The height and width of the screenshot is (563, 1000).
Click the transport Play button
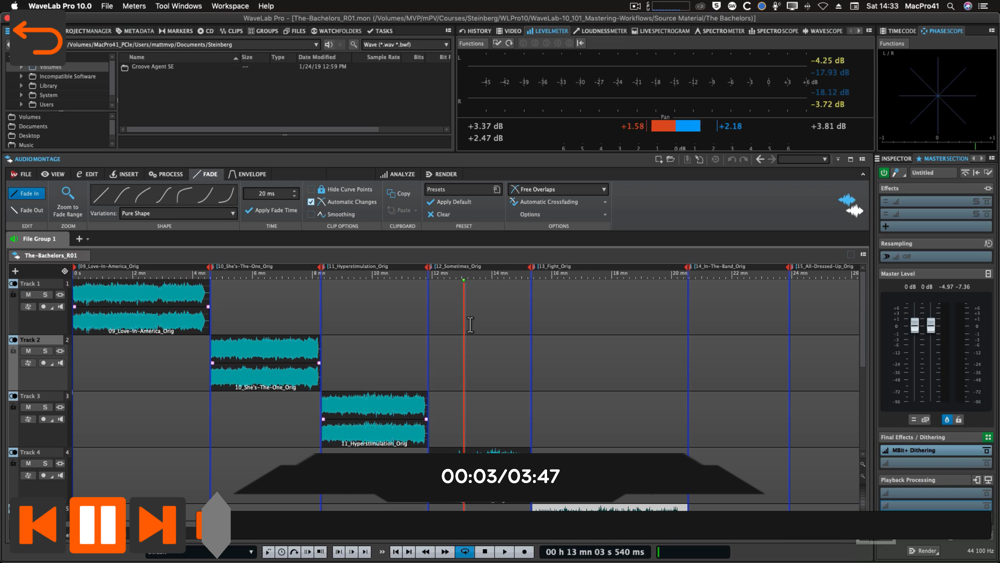point(504,552)
